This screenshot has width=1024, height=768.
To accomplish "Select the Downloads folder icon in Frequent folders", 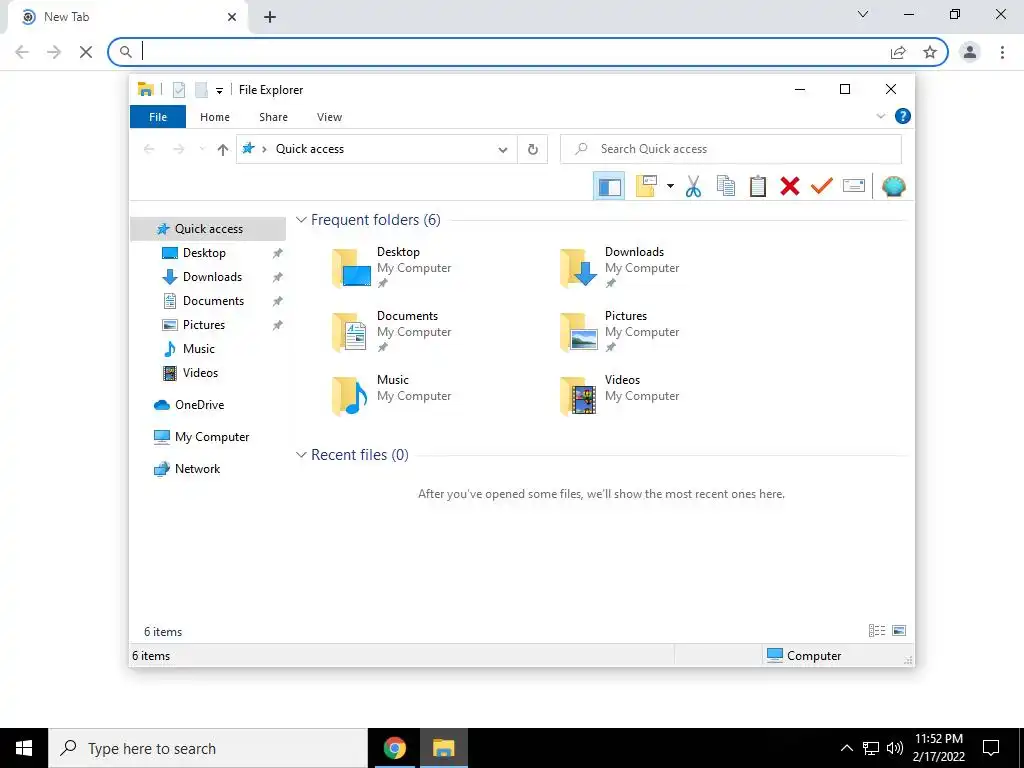I will coord(579,268).
